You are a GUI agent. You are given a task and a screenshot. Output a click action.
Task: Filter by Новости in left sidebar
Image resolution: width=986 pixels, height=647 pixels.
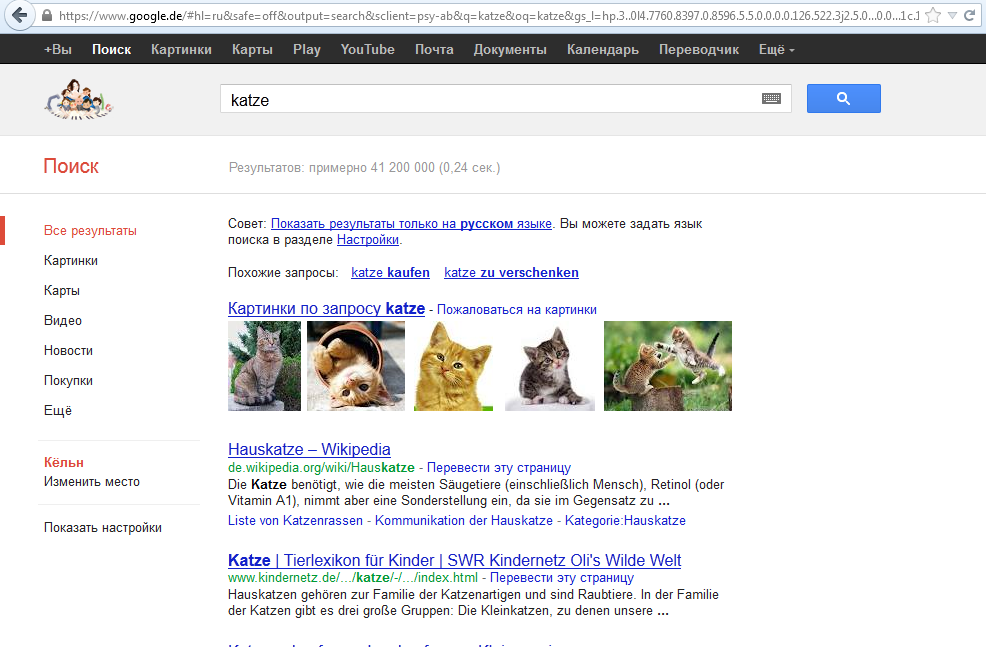[69, 350]
